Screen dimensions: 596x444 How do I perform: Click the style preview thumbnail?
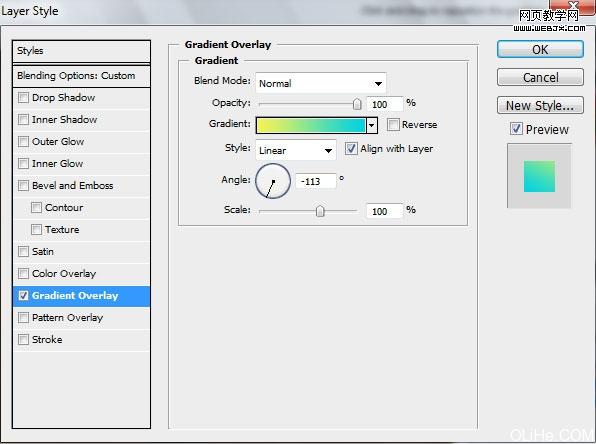(x=539, y=176)
